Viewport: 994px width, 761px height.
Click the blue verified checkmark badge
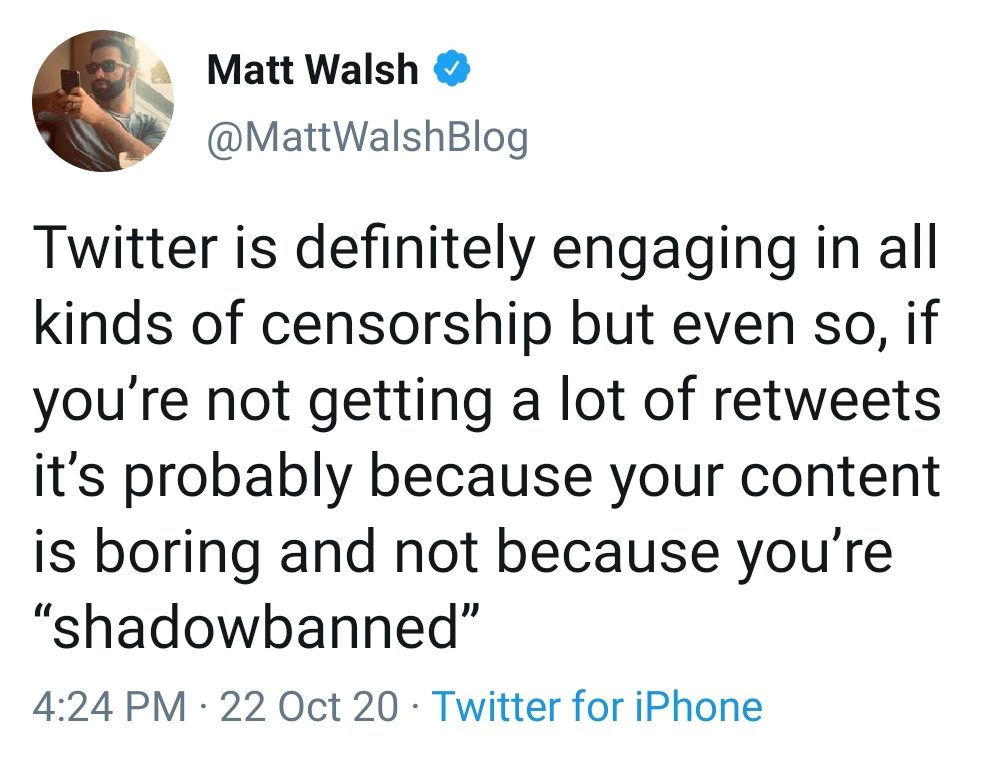[x=452, y=70]
